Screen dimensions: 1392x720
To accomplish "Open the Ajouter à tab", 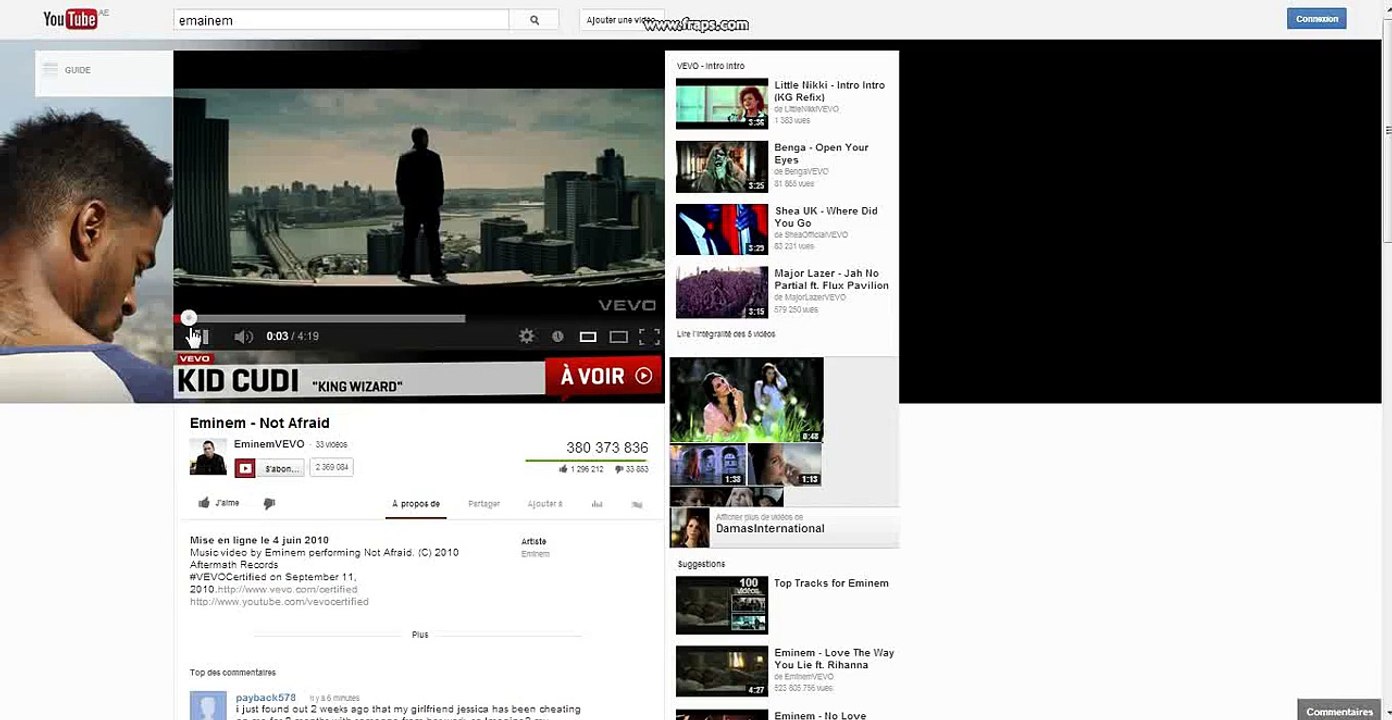I will tap(545, 504).
